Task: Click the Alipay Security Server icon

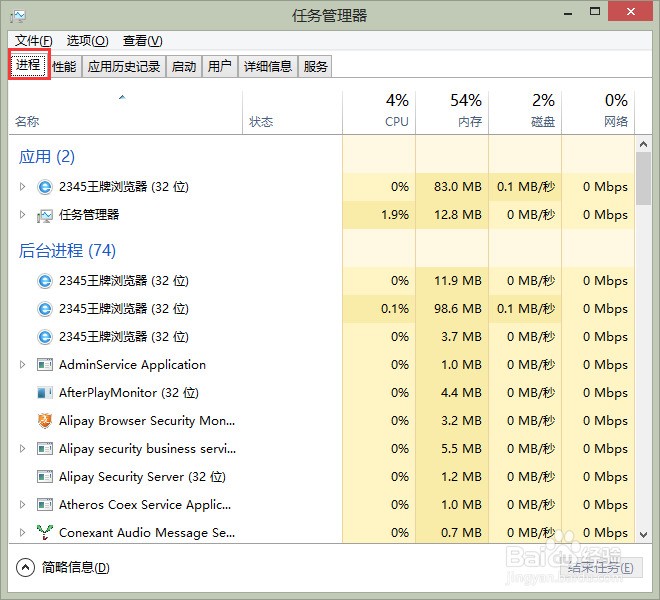Action: [45, 477]
